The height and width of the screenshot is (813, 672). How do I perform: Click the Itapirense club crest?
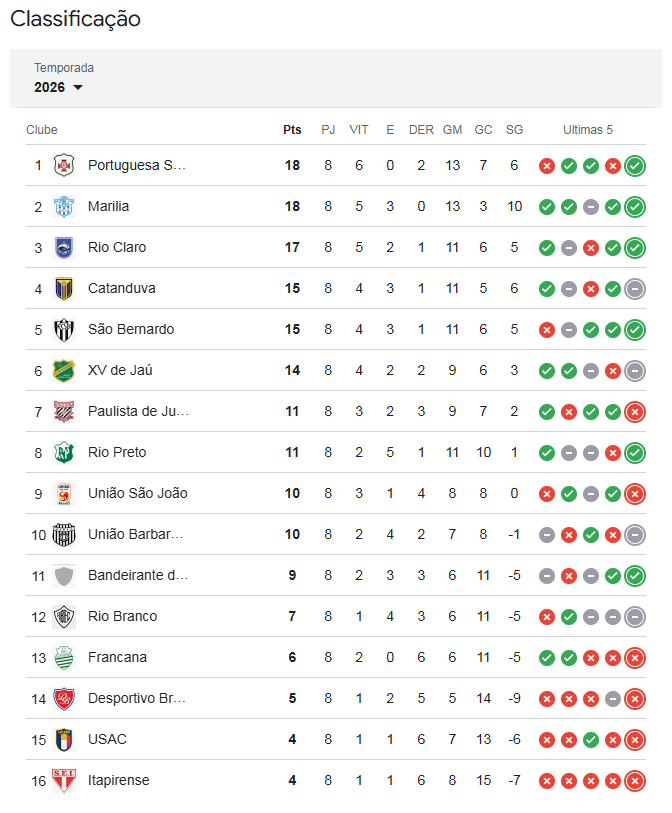[64, 780]
